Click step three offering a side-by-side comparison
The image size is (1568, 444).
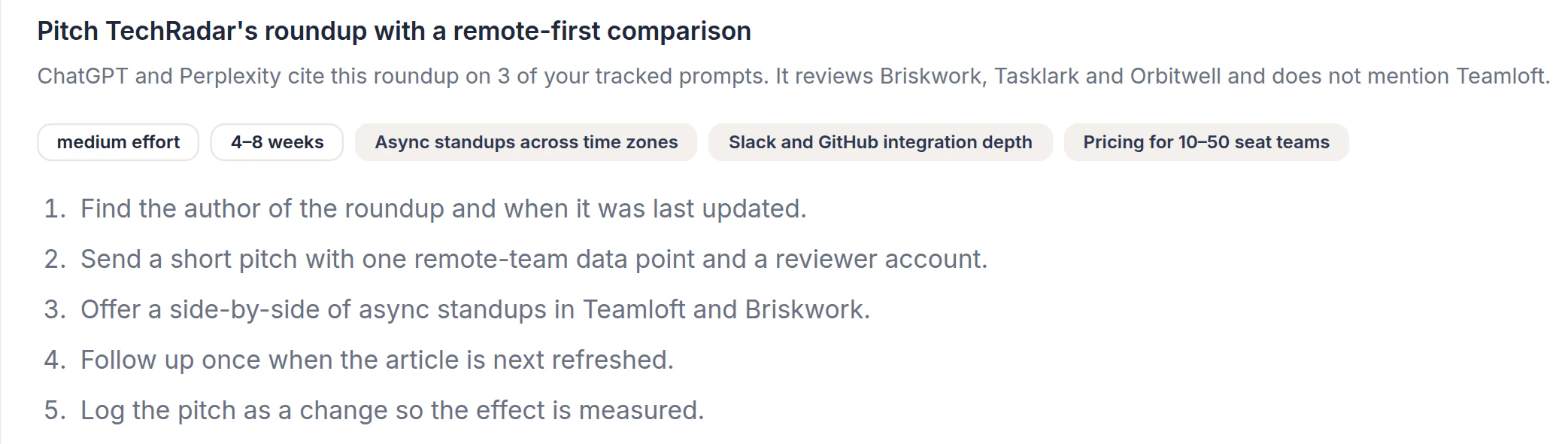point(475,309)
